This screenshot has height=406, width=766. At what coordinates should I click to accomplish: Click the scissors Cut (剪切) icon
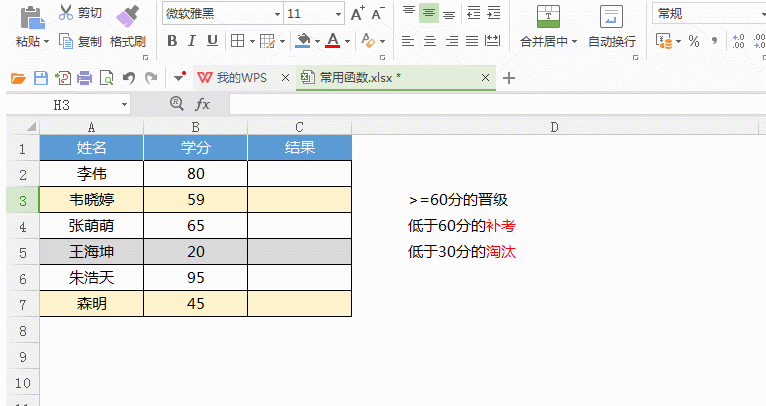(x=66, y=13)
